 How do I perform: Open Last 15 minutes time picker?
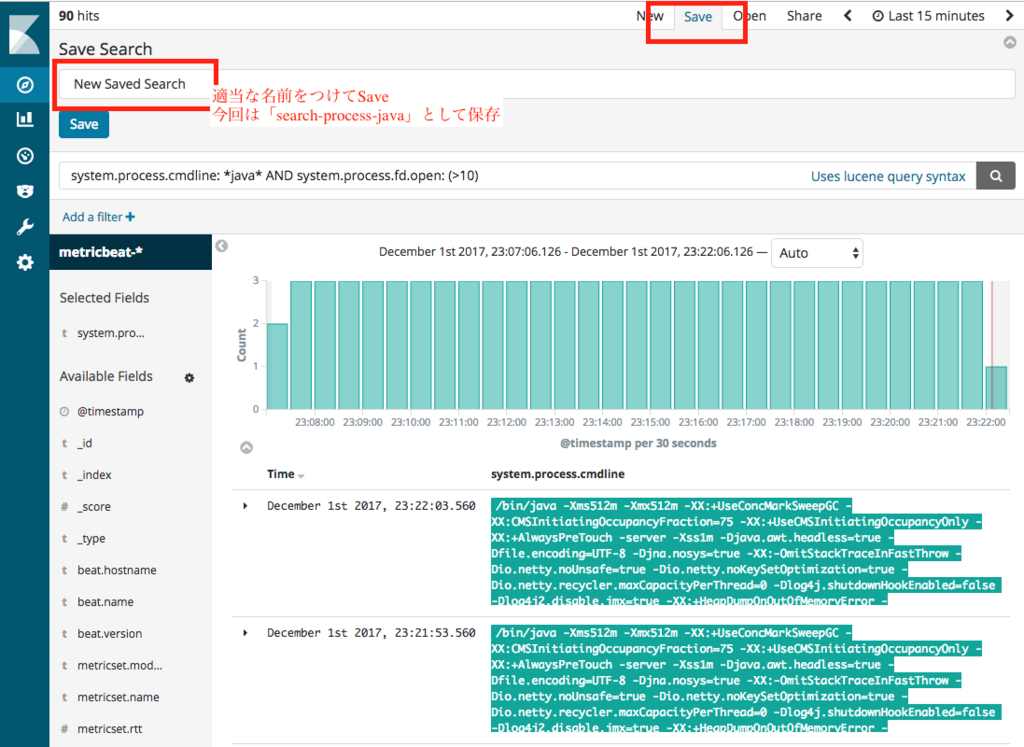[x=928, y=16]
